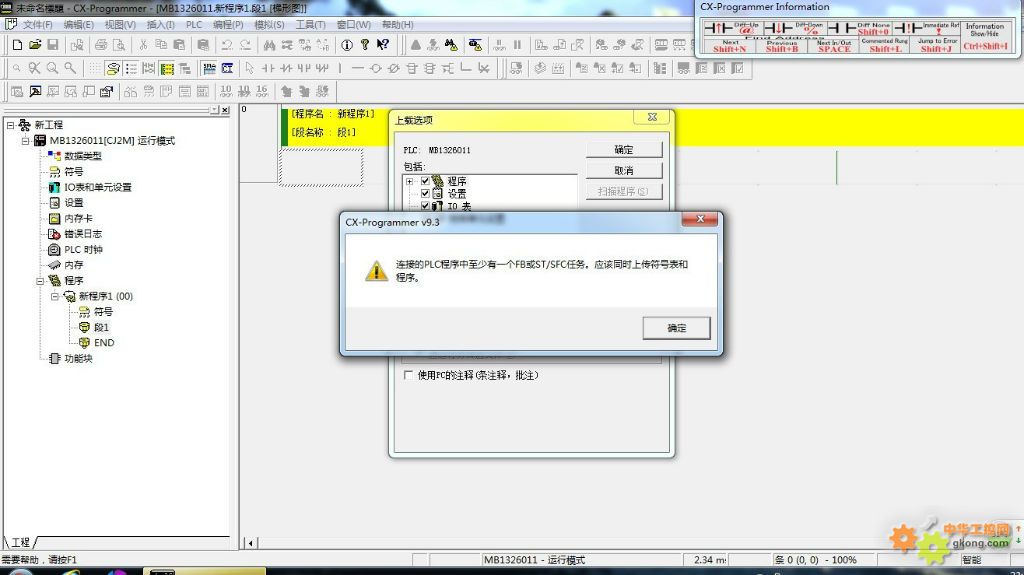
Task: Collapse the 新工程 root tree node
Action: (10, 125)
